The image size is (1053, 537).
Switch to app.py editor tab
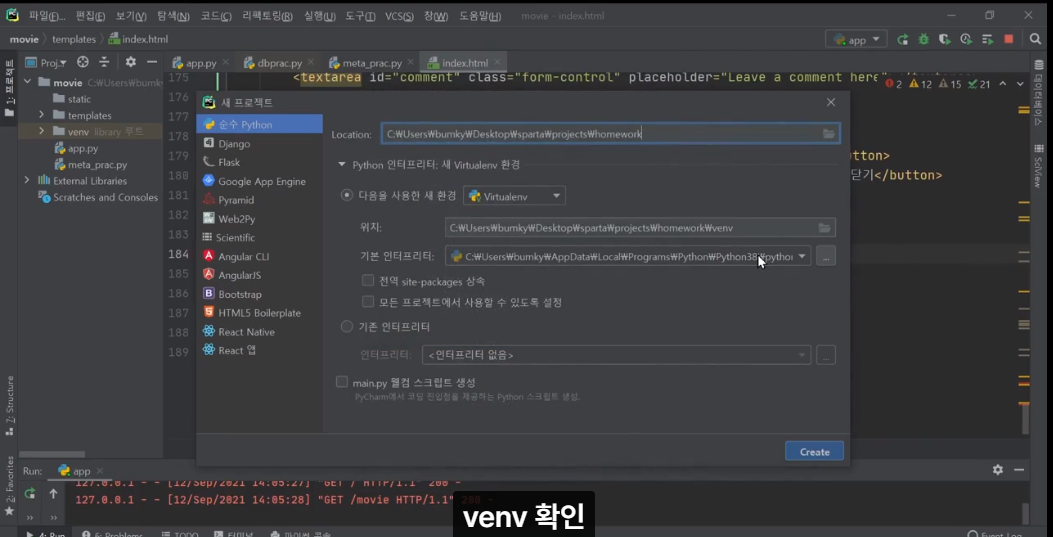[200, 63]
